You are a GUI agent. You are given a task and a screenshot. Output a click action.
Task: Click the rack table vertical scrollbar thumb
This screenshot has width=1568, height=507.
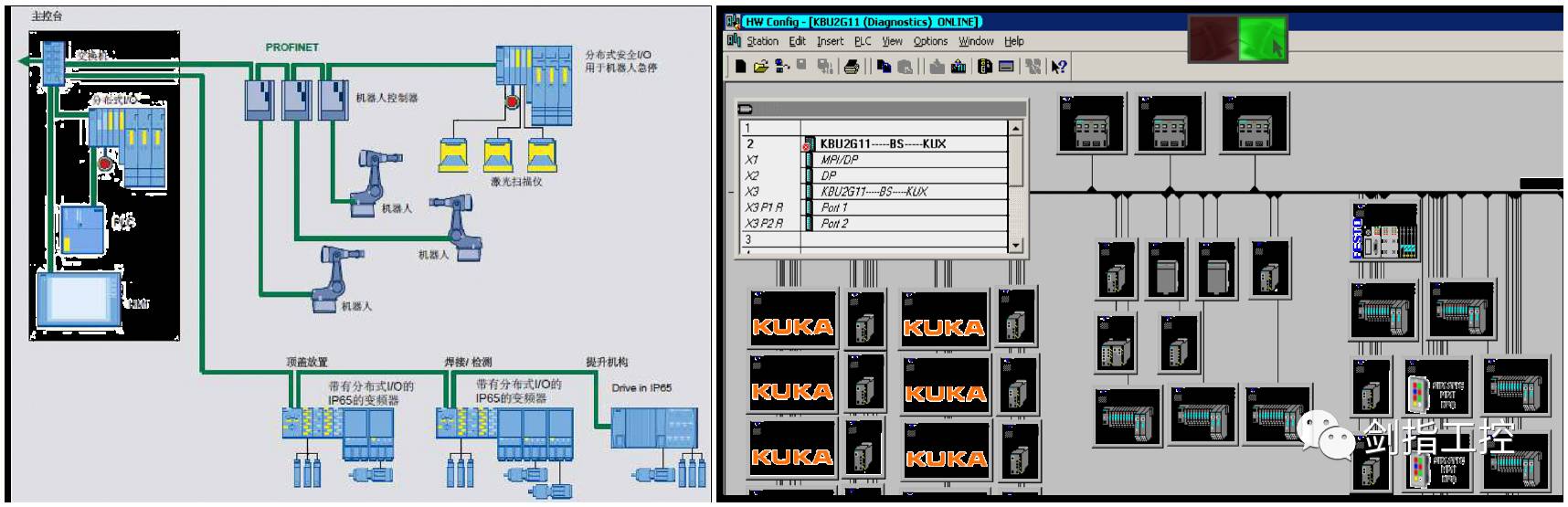point(1015,161)
